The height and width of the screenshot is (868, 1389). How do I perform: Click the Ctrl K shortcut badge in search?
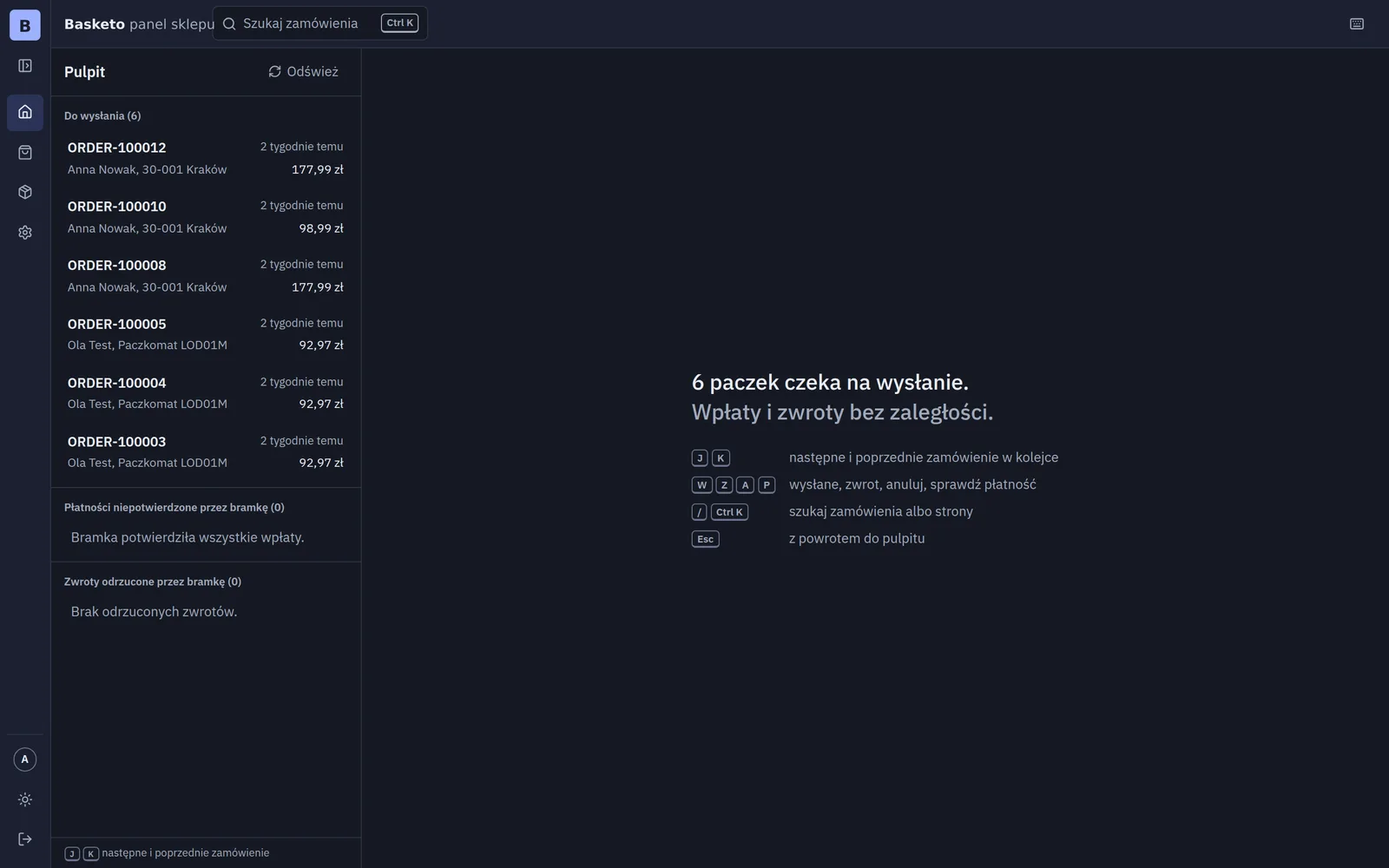pyautogui.click(x=399, y=23)
